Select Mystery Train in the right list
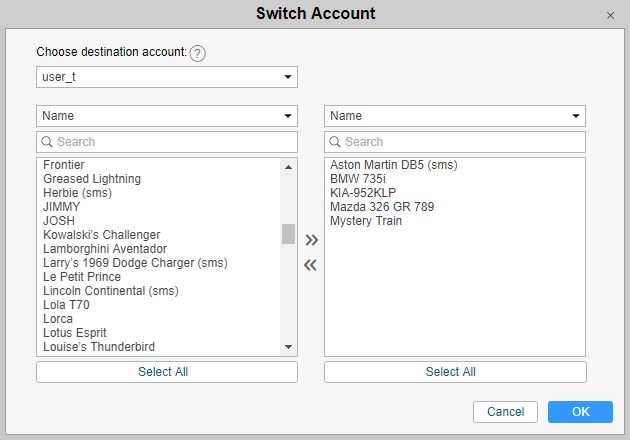 366,221
